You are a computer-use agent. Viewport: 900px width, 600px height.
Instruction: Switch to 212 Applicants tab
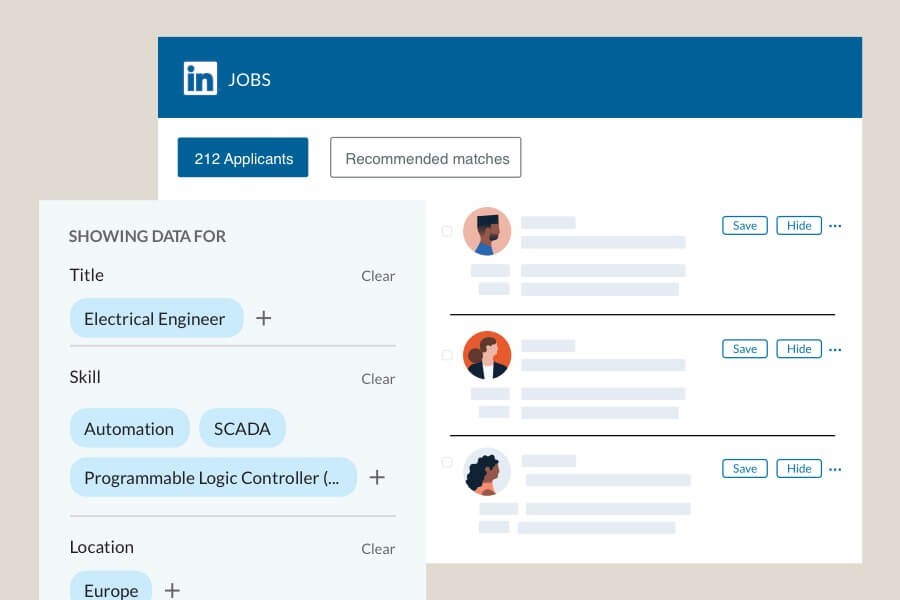click(243, 157)
